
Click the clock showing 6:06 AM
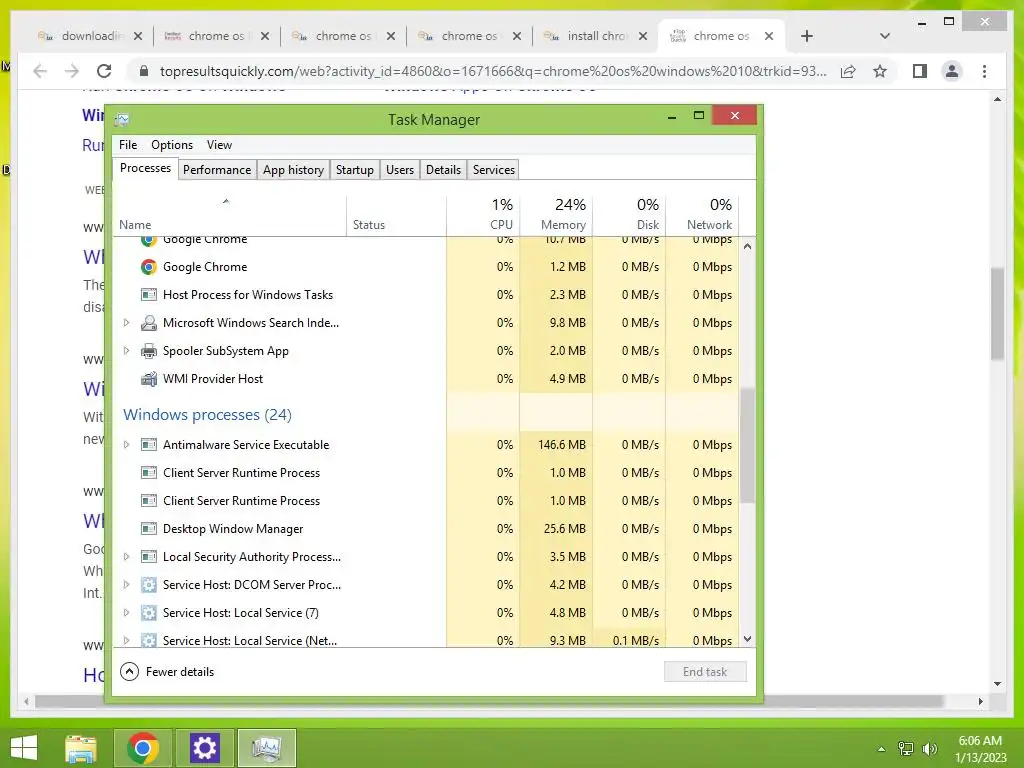[980, 741]
